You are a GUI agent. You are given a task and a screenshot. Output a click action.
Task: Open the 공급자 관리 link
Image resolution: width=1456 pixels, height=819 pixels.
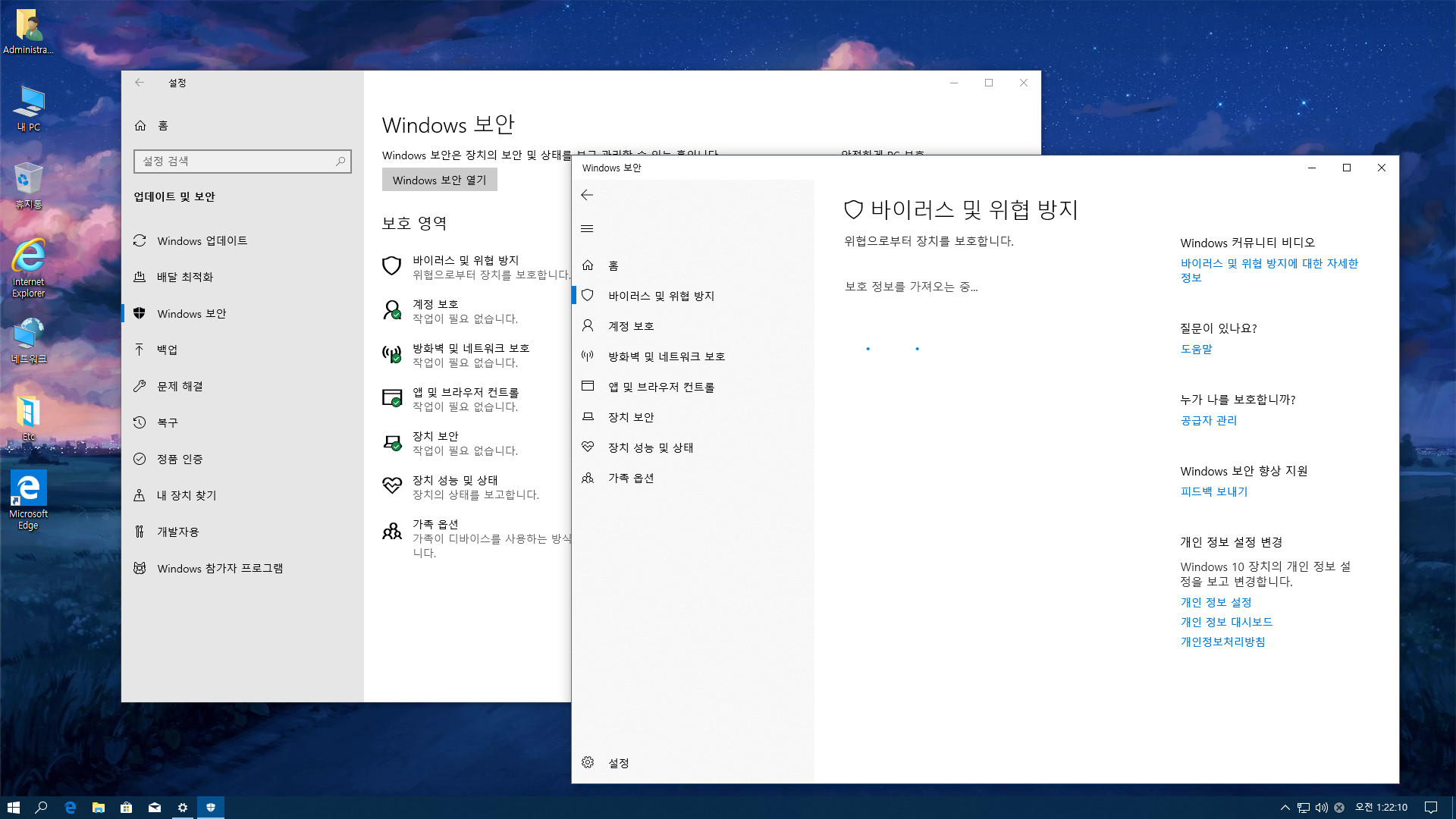point(1208,420)
